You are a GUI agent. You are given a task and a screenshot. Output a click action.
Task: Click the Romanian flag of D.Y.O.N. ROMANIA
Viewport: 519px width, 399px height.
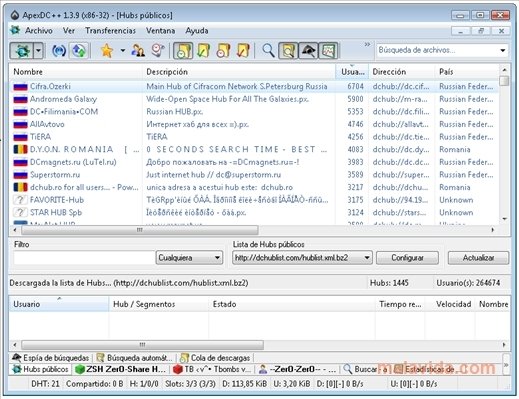click(20, 150)
